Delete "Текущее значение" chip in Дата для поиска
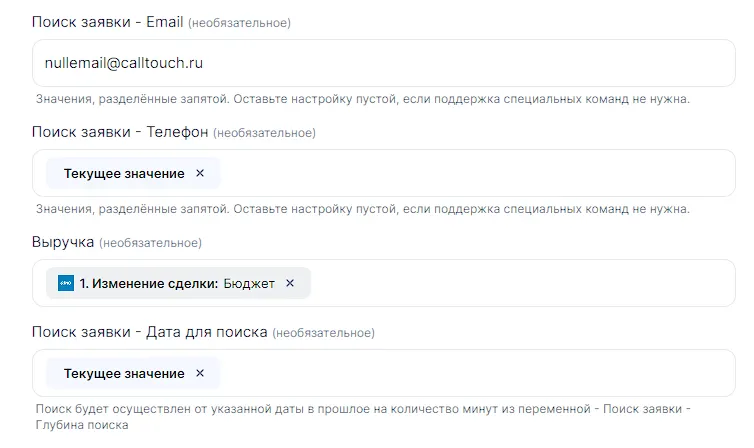This screenshot has width=754, height=448. click(x=200, y=373)
